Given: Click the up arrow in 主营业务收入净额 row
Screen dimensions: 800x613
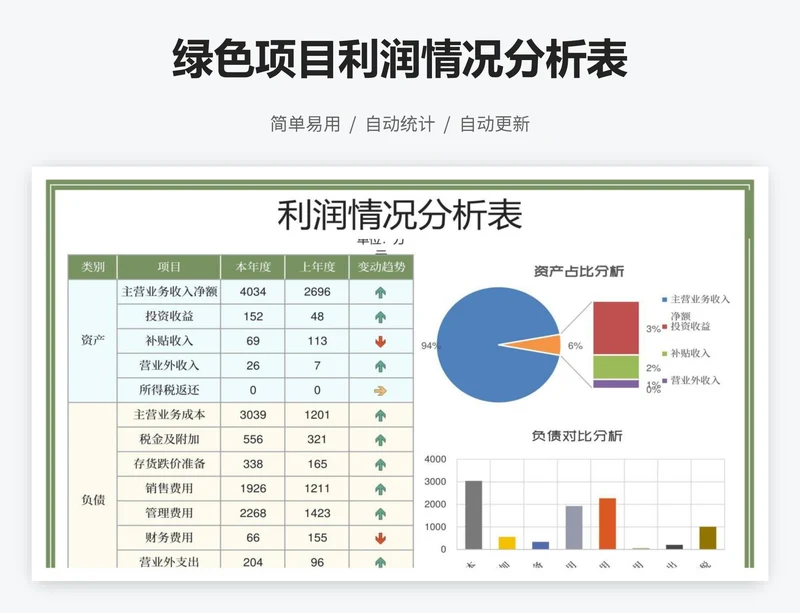Looking at the screenshot, I should coord(381,292).
